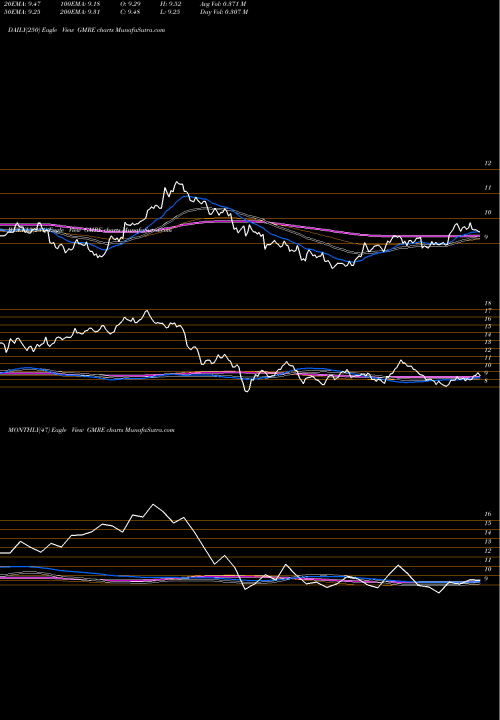Viewport: 500px width, 720px height.
Task: Click the close price C: 9.48
Action: [130, 12]
